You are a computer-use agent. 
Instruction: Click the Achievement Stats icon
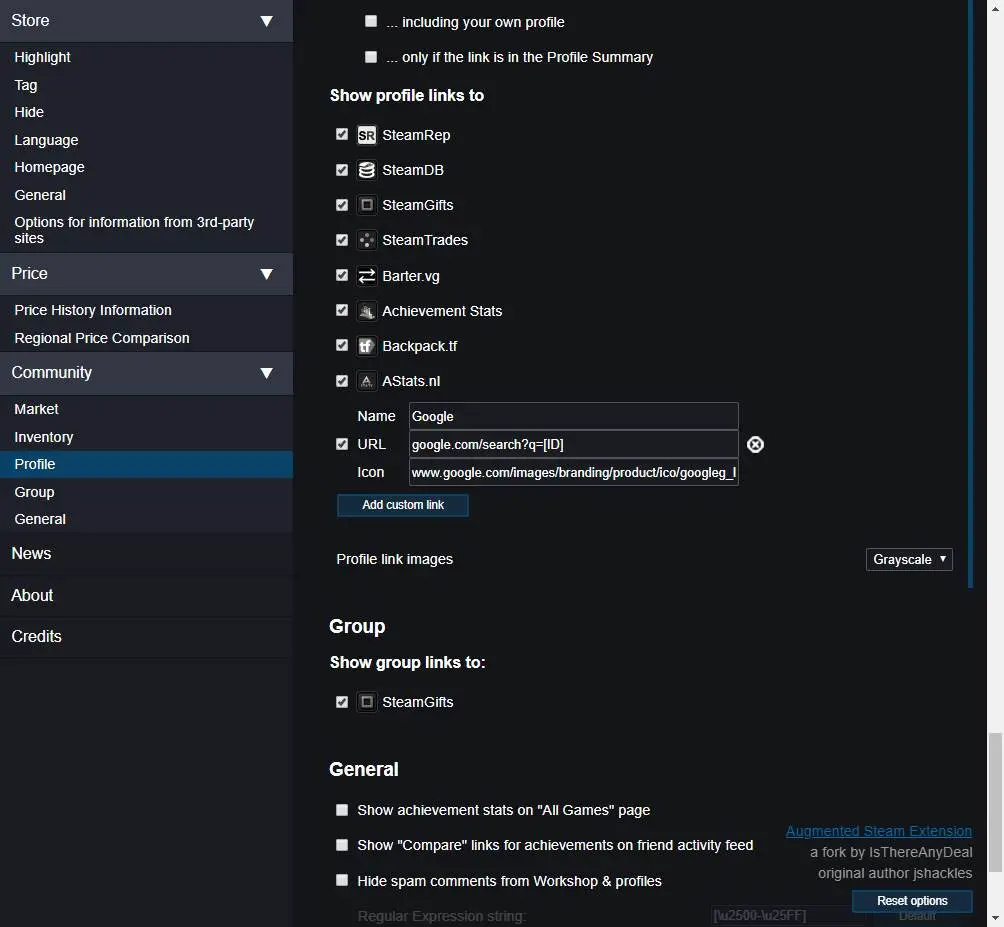[x=366, y=311]
